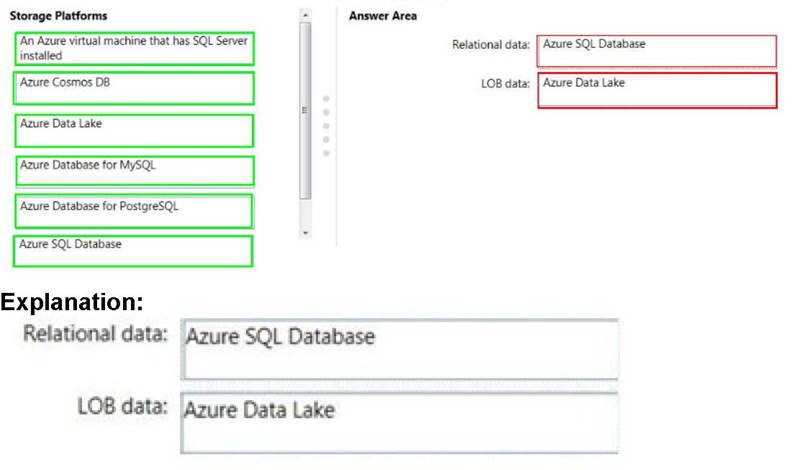Screen dimensions: 800x470
Task: Click the dotted splitter handle between panes
Action: (x=326, y=125)
